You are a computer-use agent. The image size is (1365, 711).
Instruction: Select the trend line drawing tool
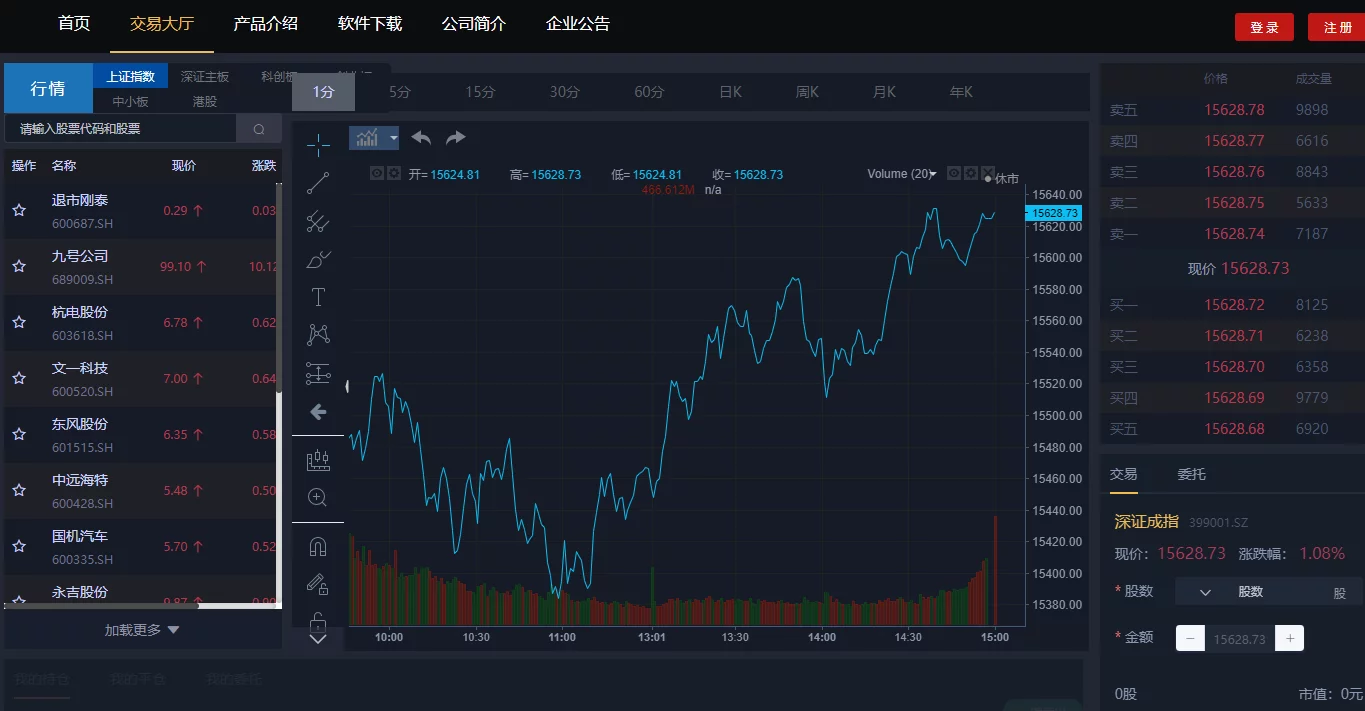(x=318, y=183)
